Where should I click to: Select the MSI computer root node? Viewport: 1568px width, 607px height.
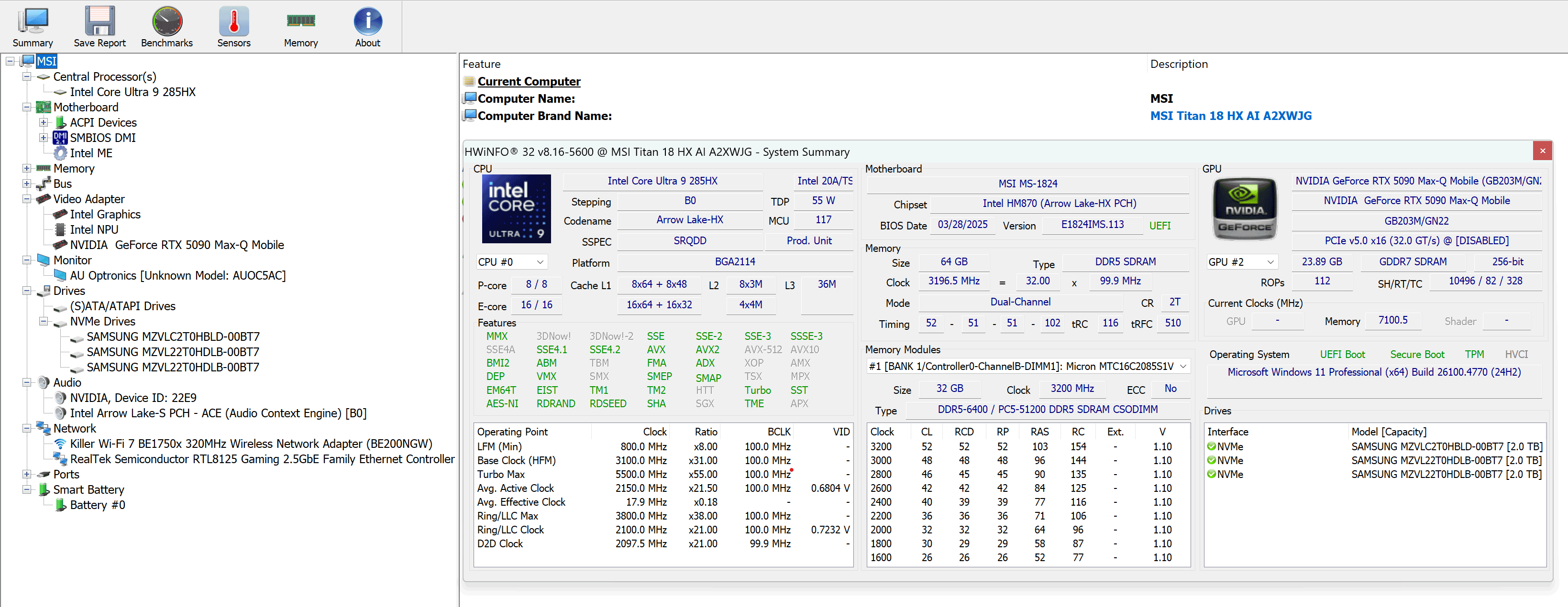click(46, 61)
